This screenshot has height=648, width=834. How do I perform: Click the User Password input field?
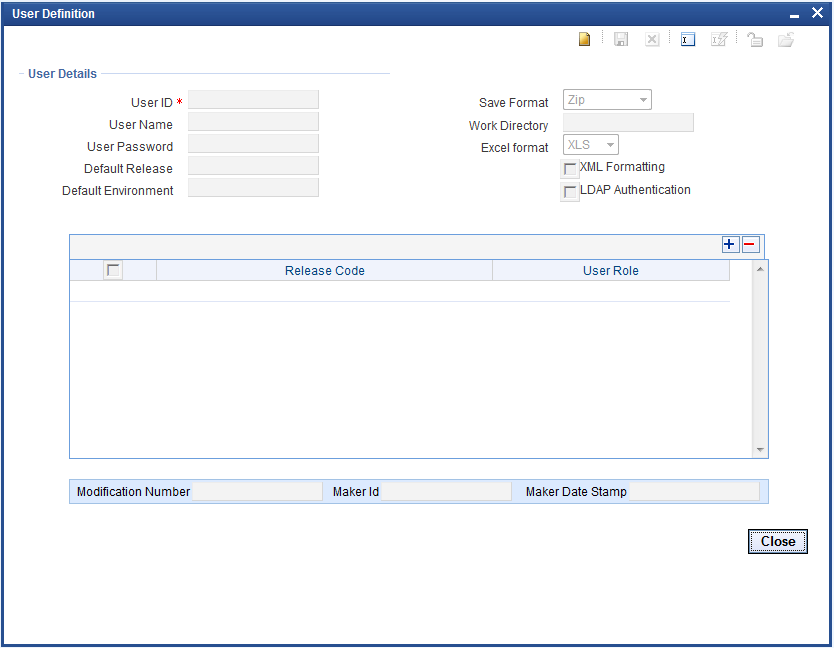(x=253, y=144)
